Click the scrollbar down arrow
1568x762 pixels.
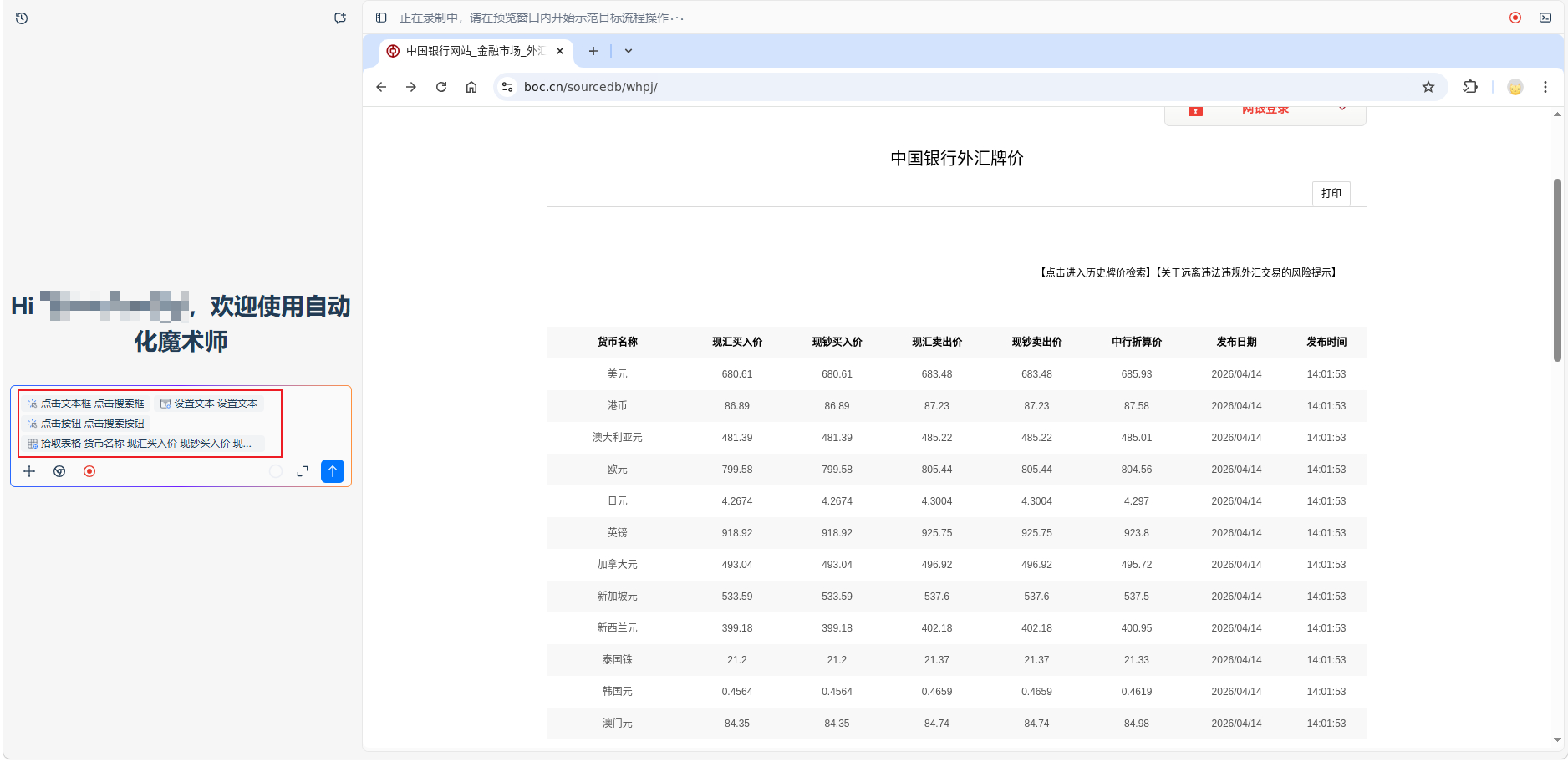(1557, 739)
